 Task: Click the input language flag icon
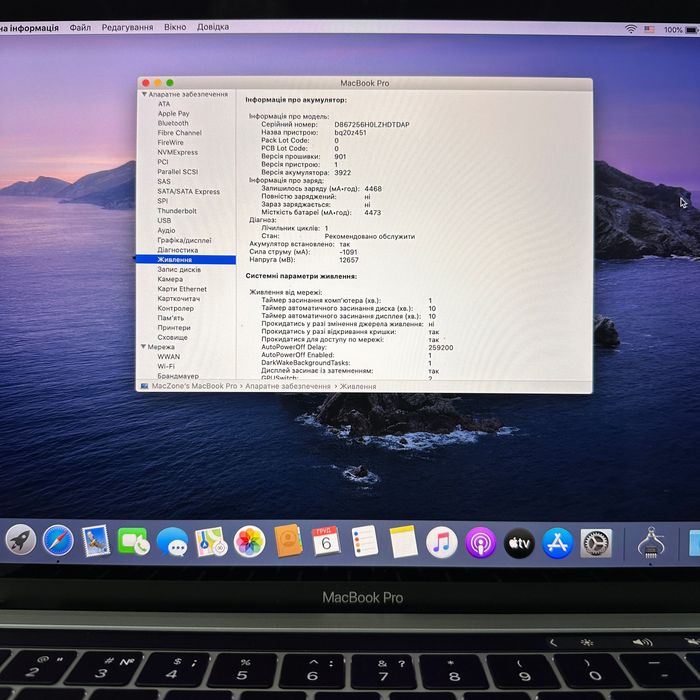[x=649, y=29]
